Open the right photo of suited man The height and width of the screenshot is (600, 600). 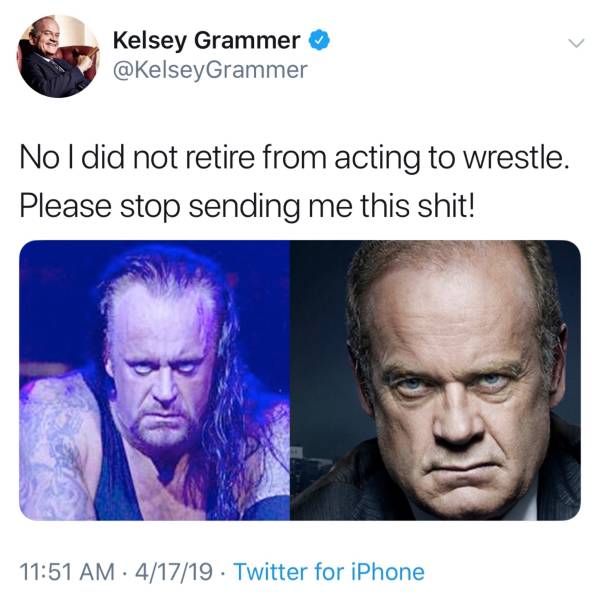pos(436,380)
